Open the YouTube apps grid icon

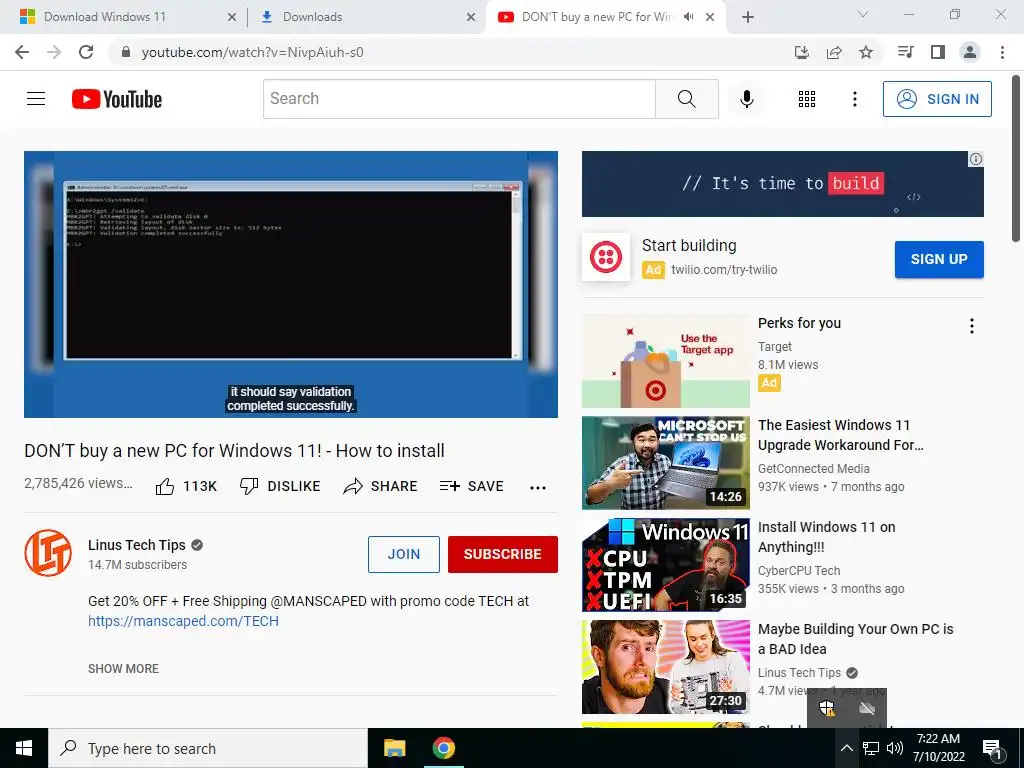[807, 99]
